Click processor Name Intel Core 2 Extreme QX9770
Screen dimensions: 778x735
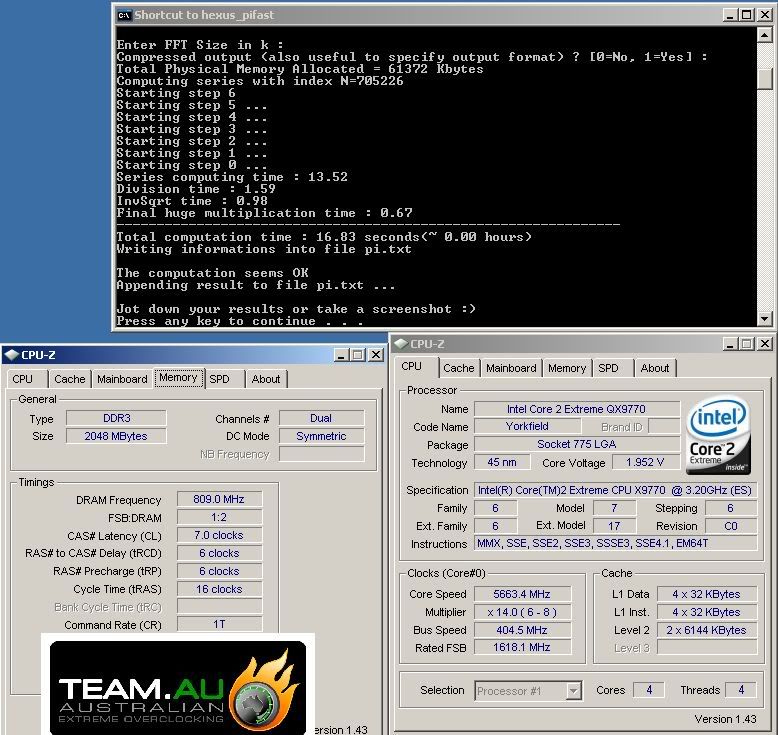point(577,409)
